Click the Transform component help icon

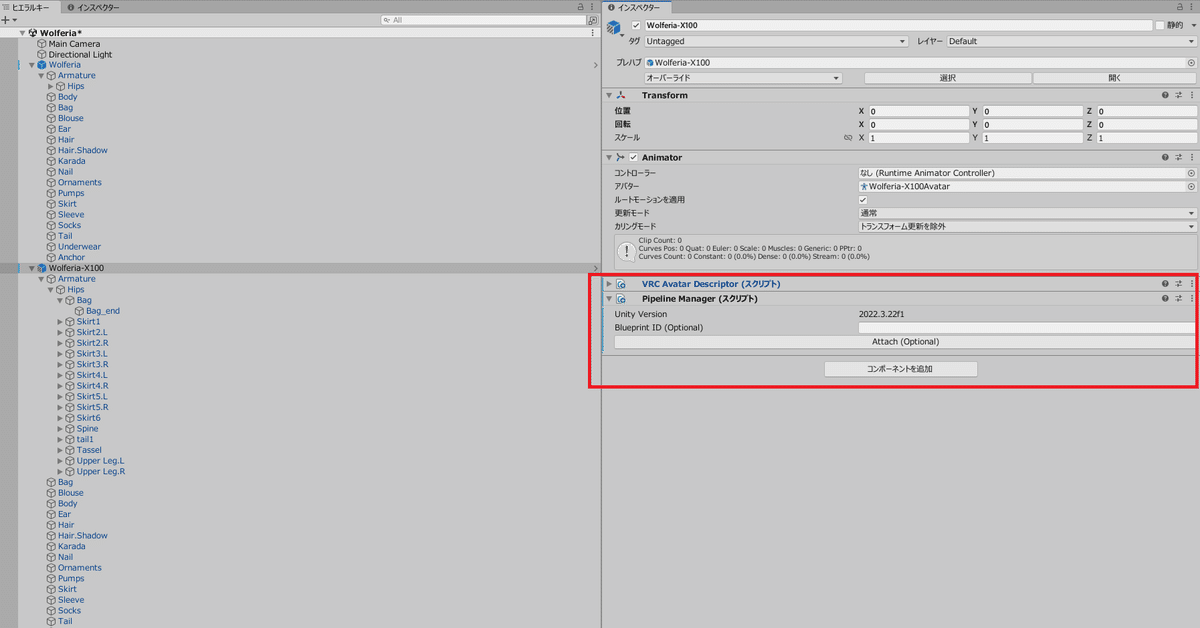pyautogui.click(x=1165, y=95)
